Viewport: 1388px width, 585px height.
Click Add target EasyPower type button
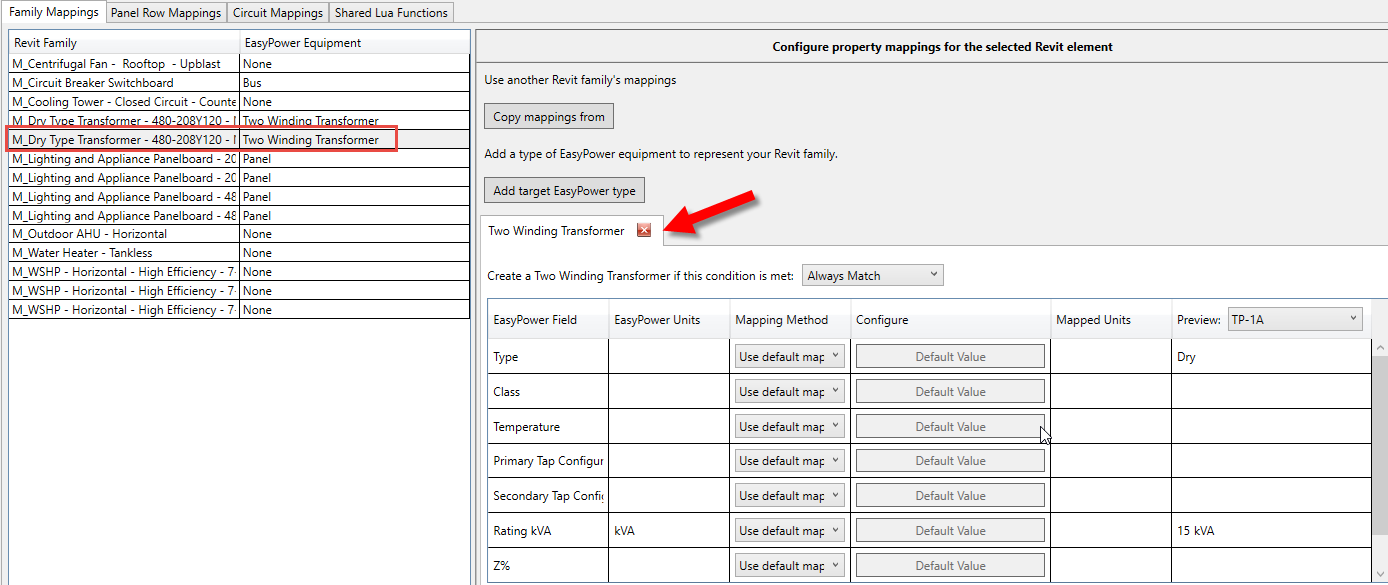(564, 190)
